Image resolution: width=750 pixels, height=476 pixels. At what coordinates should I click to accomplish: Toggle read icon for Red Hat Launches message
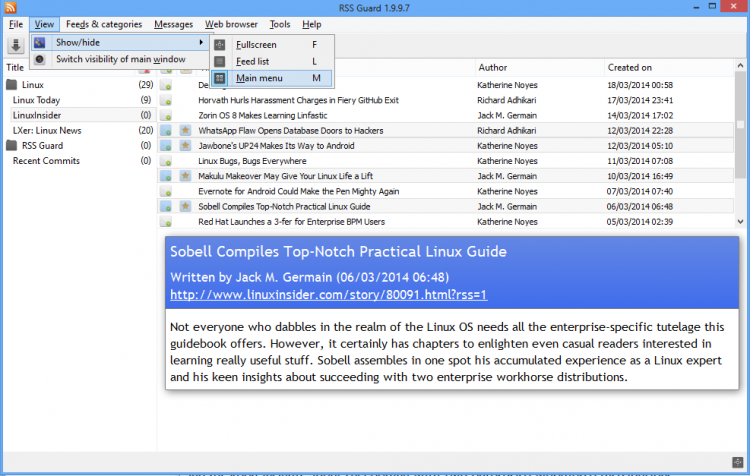coord(166,222)
